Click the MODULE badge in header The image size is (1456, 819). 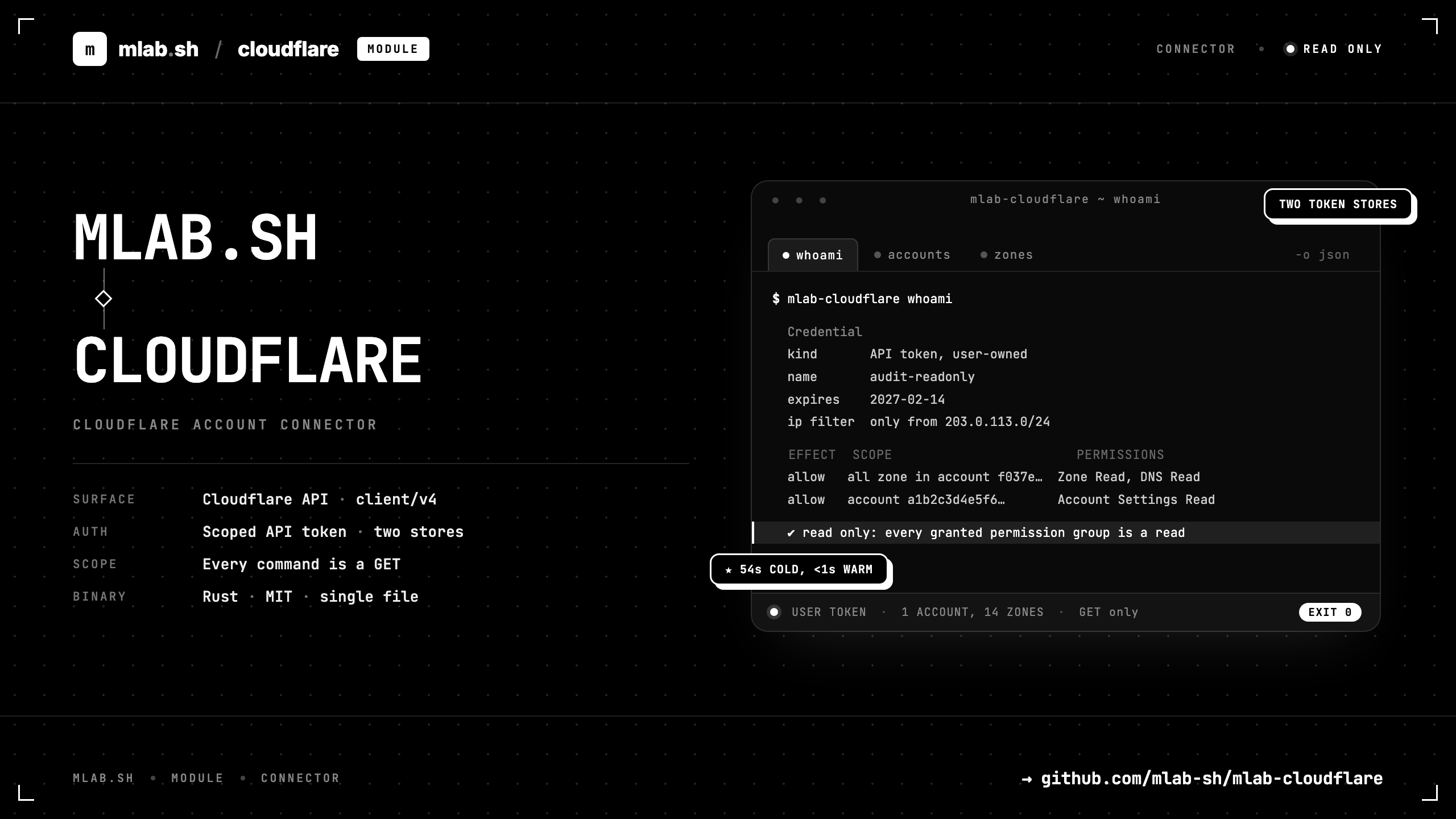[393, 49]
